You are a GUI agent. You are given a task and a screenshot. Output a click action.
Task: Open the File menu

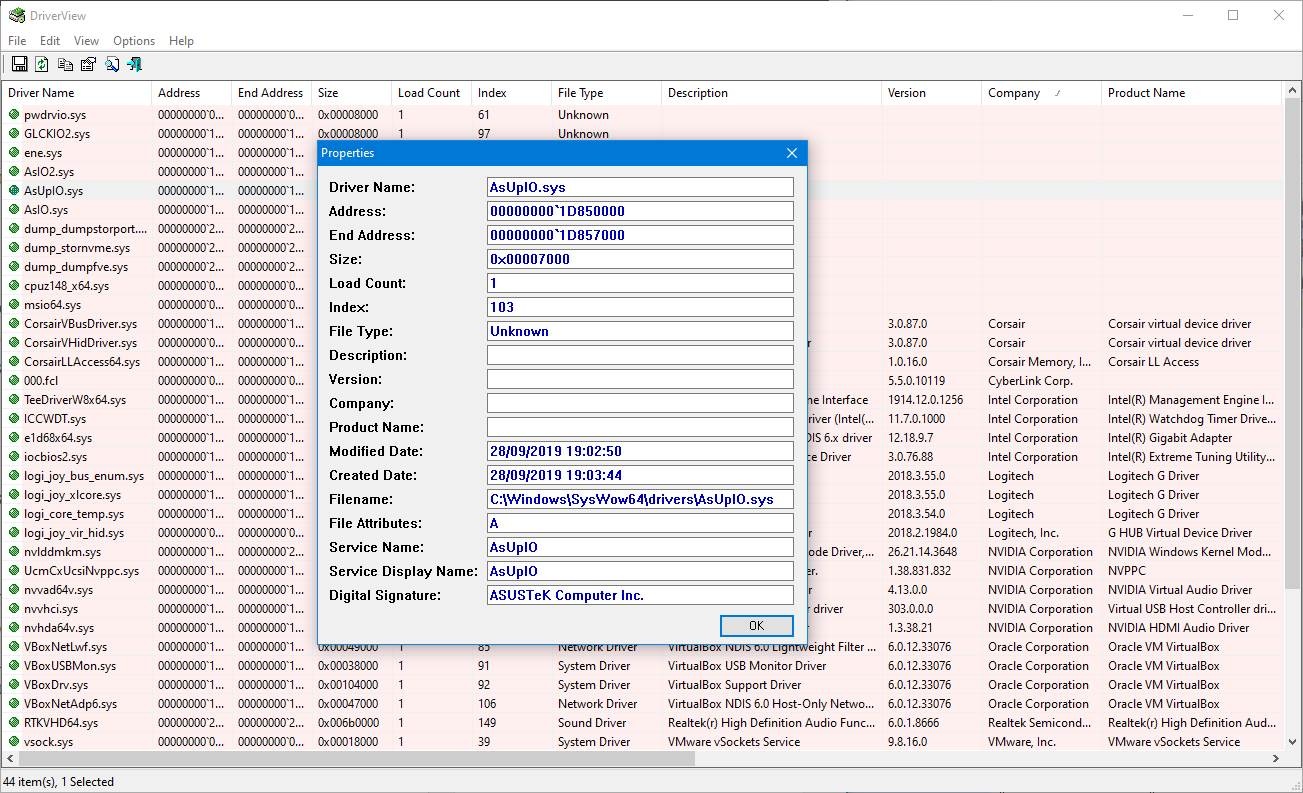point(17,41)
